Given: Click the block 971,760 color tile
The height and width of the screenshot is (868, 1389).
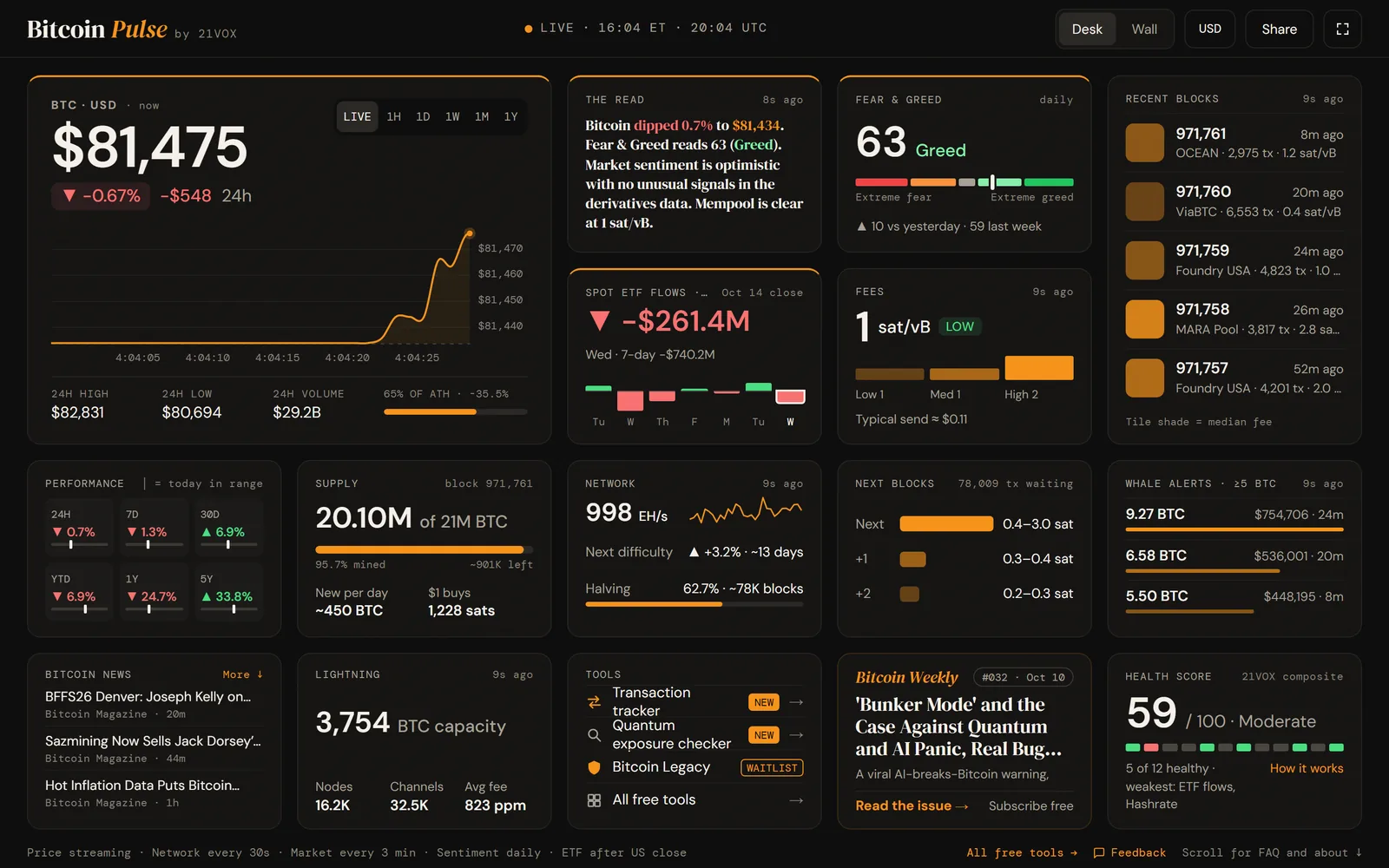Looking at the screenshot, I should (x=1145, y=201).
